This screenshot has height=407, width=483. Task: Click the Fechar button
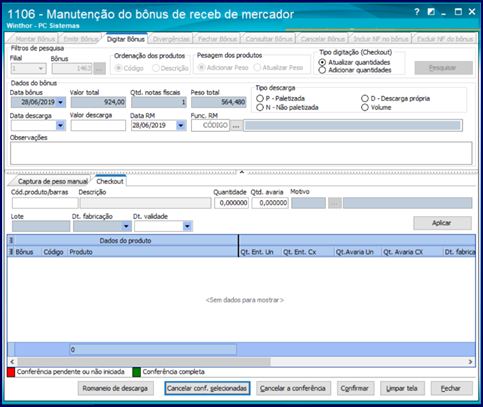[x=451, y=388]
